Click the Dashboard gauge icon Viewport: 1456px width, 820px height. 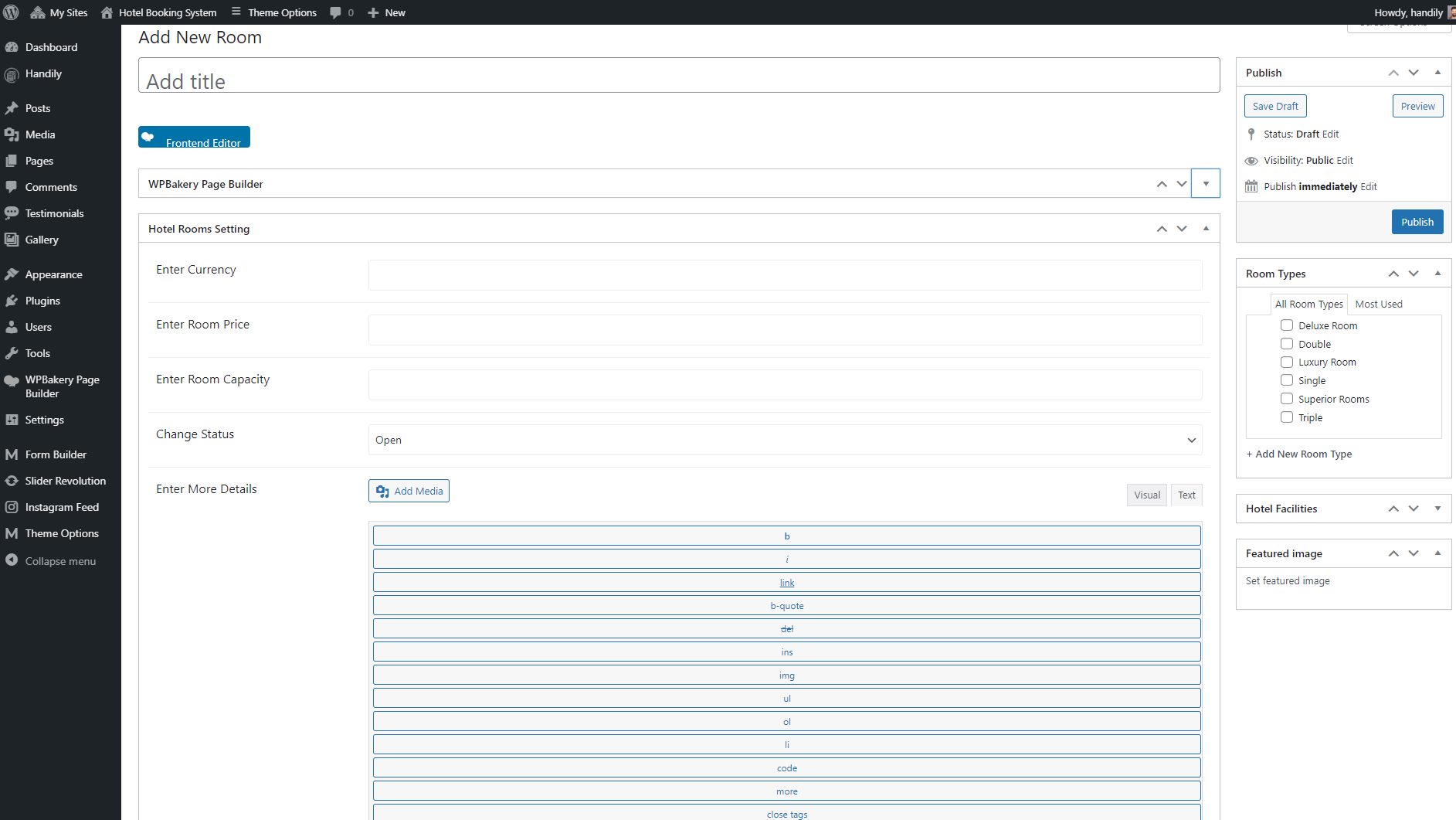[x=12, y=47]
